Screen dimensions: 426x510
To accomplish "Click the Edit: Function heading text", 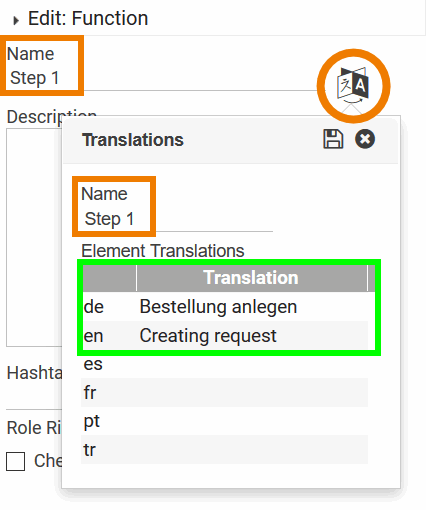I will tap(88, 18).
